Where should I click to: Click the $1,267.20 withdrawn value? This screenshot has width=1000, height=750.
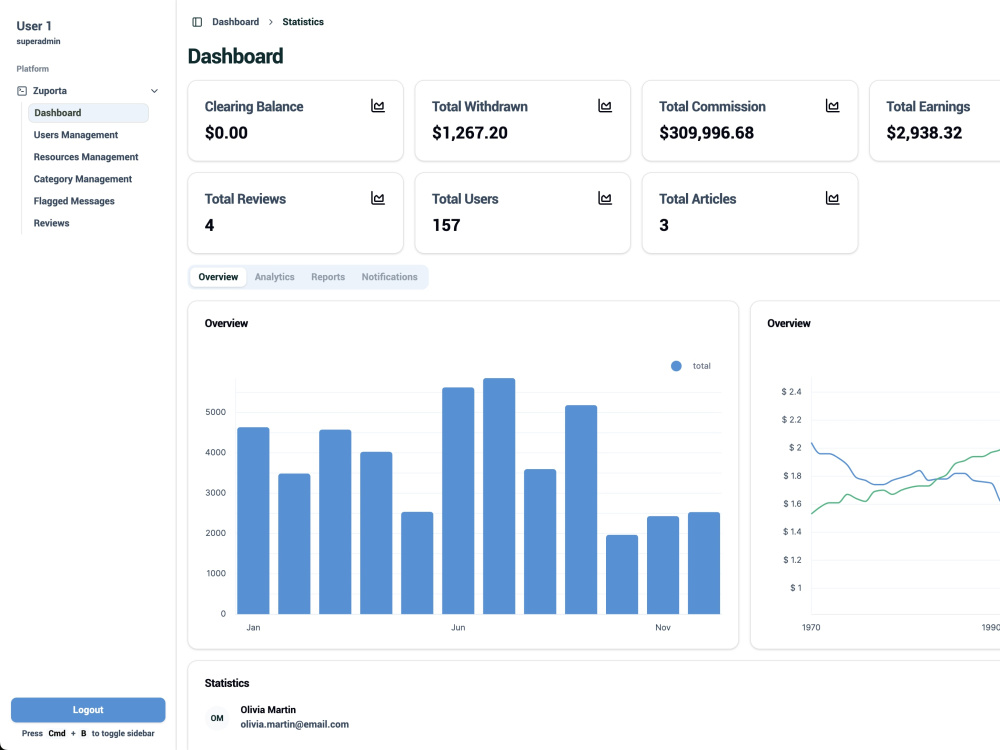[x=469, y=133]
